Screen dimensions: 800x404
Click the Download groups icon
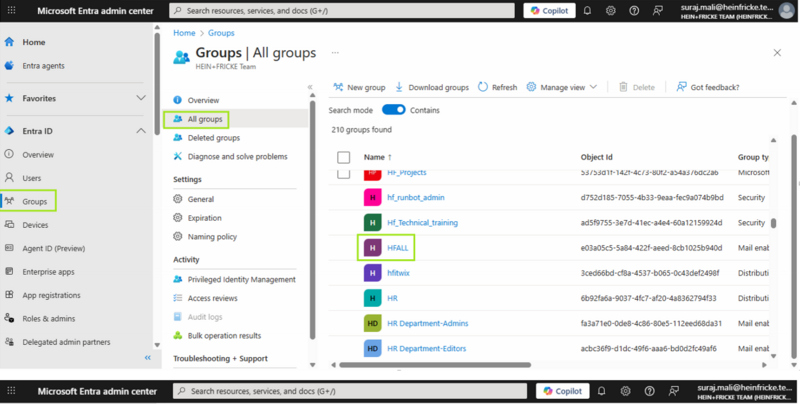(x=400, y=87)
